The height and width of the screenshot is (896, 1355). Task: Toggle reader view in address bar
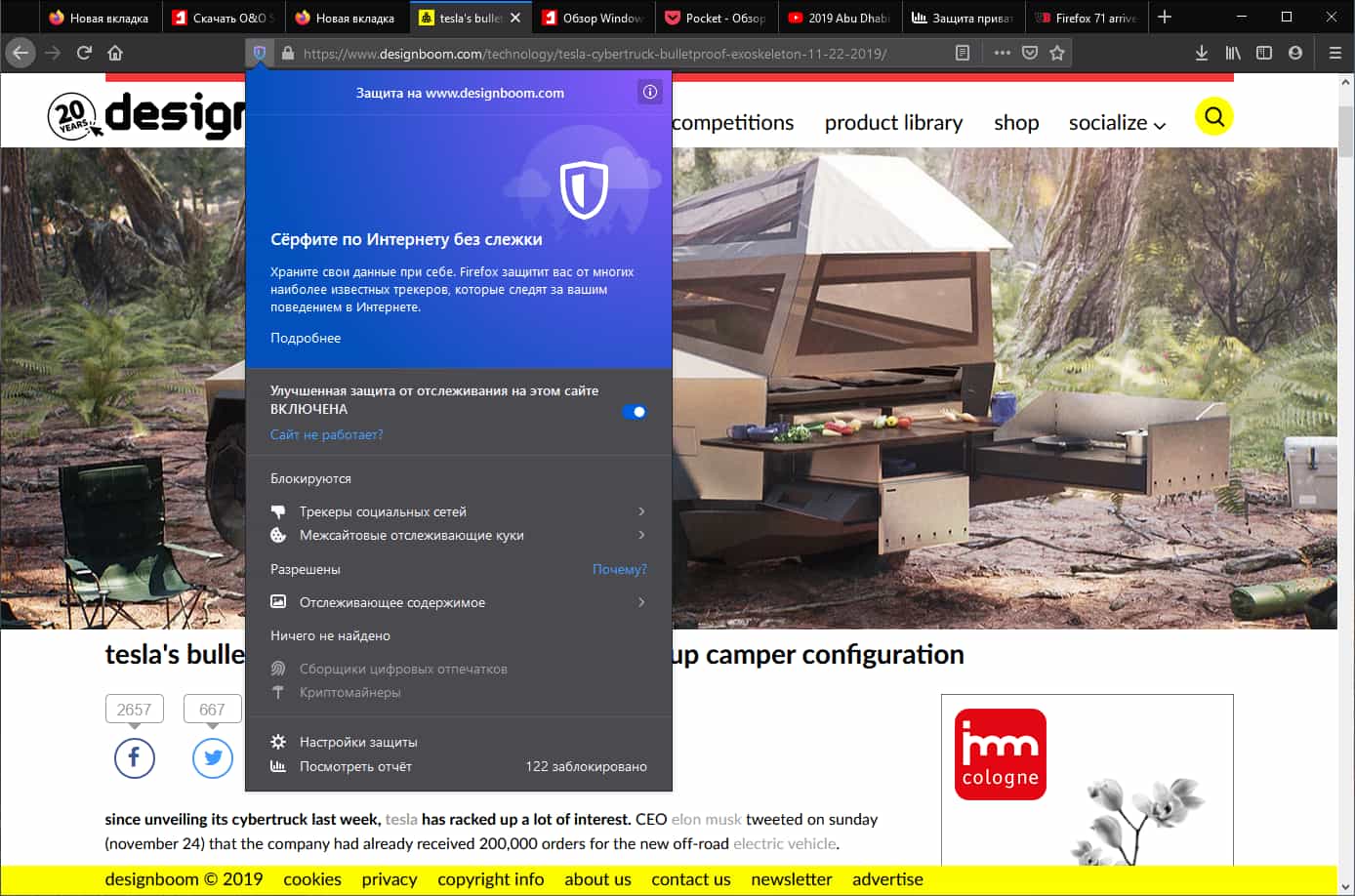click(963, 53)
